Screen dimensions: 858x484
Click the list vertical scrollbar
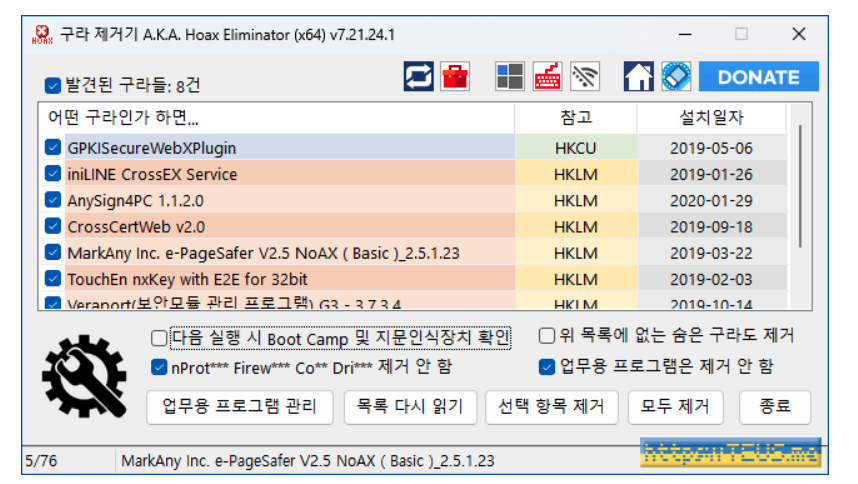click(x=800, y=186)
